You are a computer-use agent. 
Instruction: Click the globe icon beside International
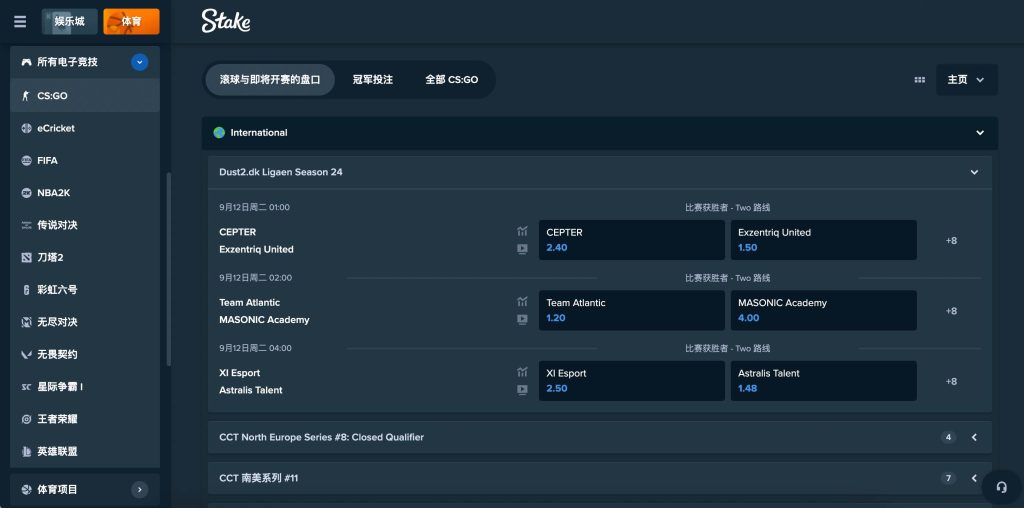pos(219,133)
